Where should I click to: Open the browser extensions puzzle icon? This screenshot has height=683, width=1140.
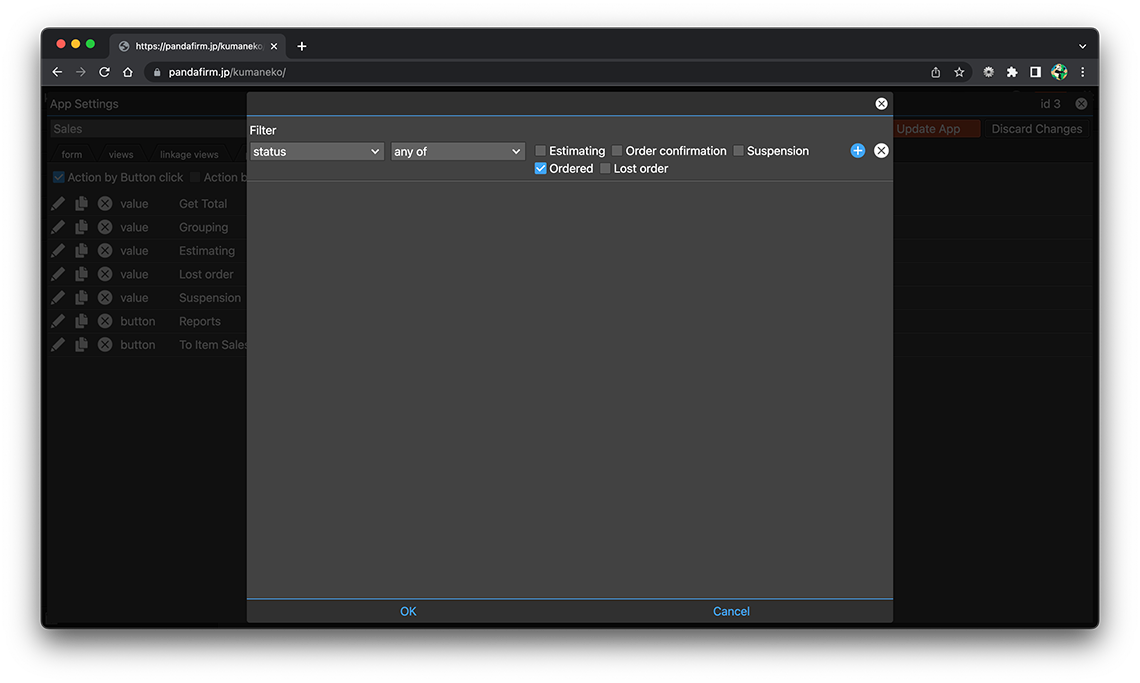pos(1012,72)
